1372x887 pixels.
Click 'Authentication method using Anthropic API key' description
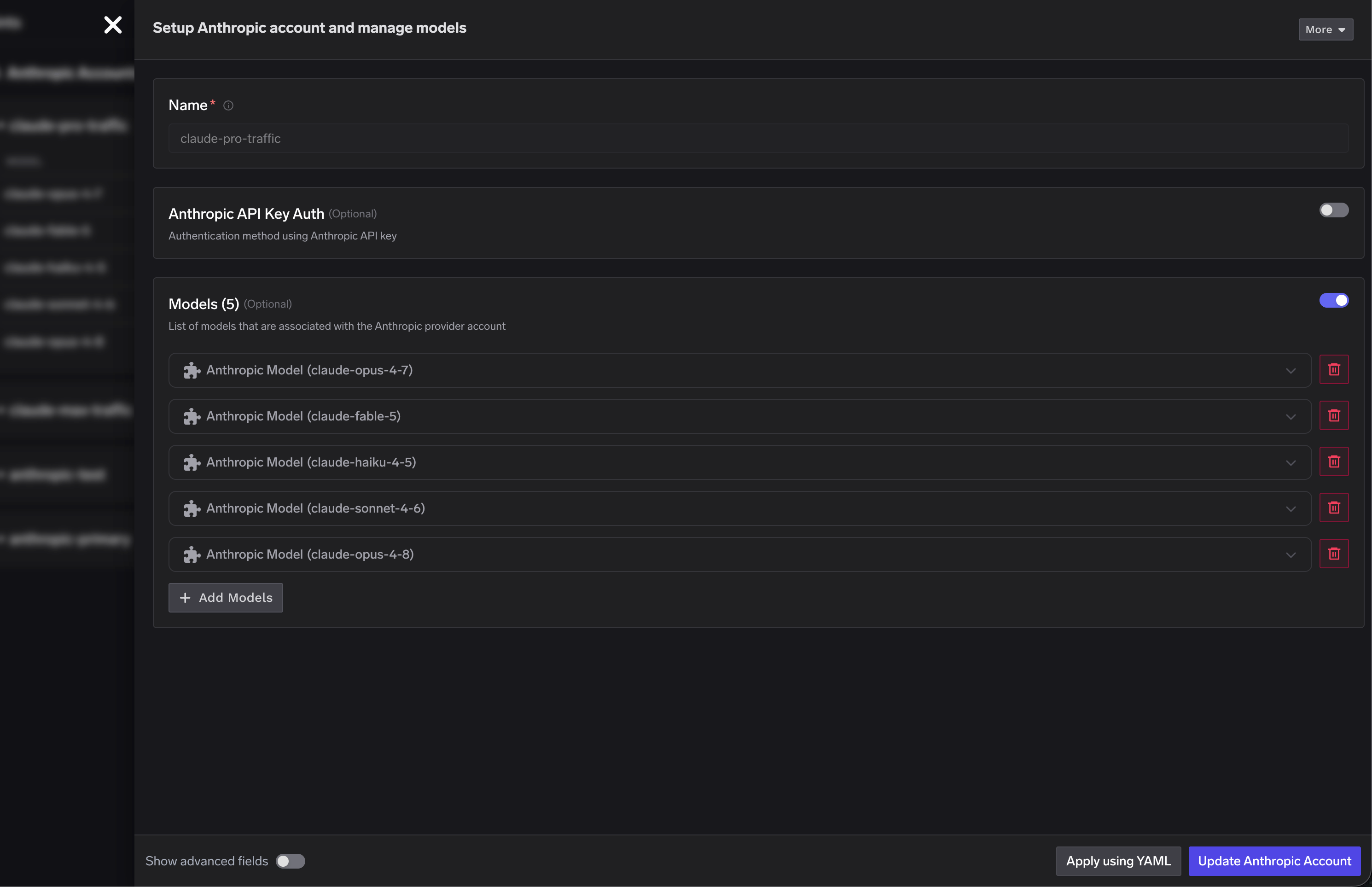282,236
